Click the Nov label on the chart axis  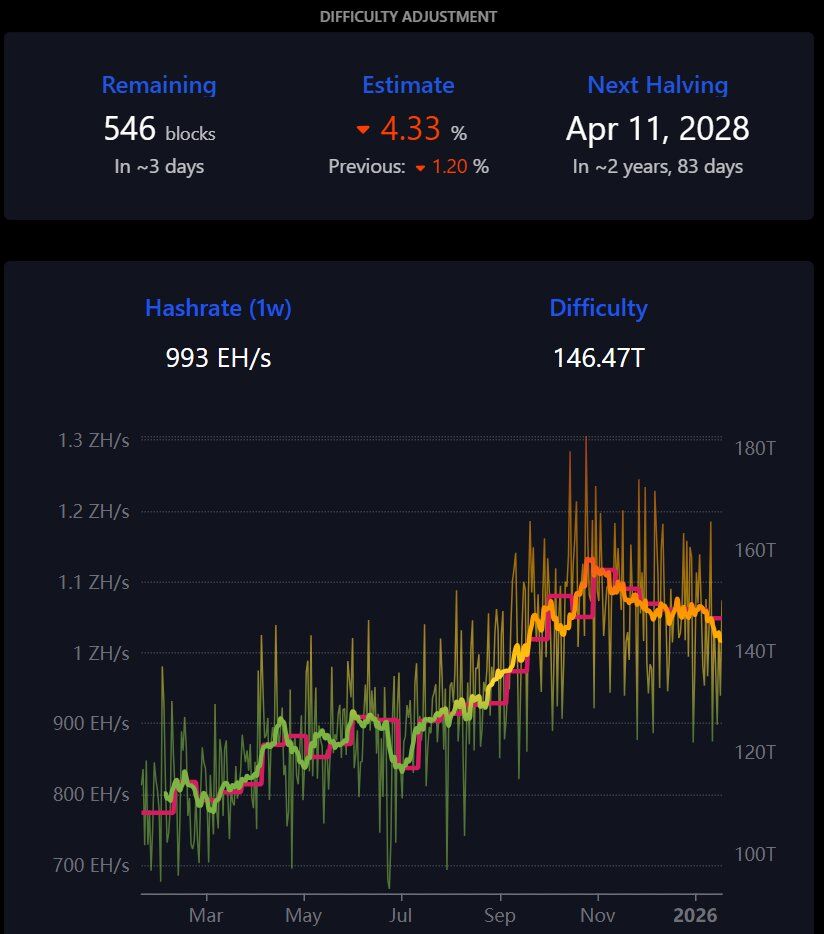coord(598,915)
